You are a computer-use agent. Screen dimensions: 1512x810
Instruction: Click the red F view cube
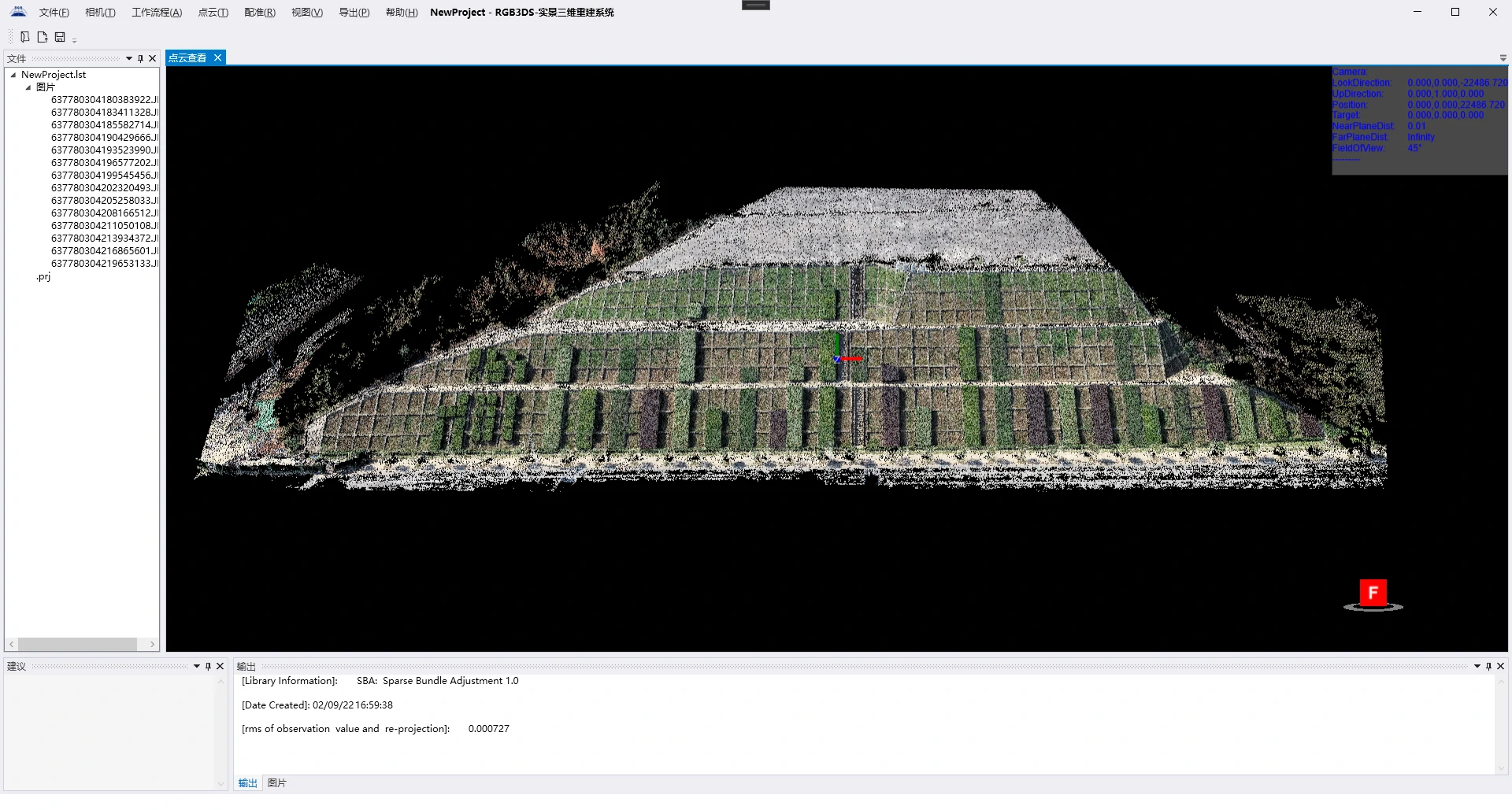1373,593
